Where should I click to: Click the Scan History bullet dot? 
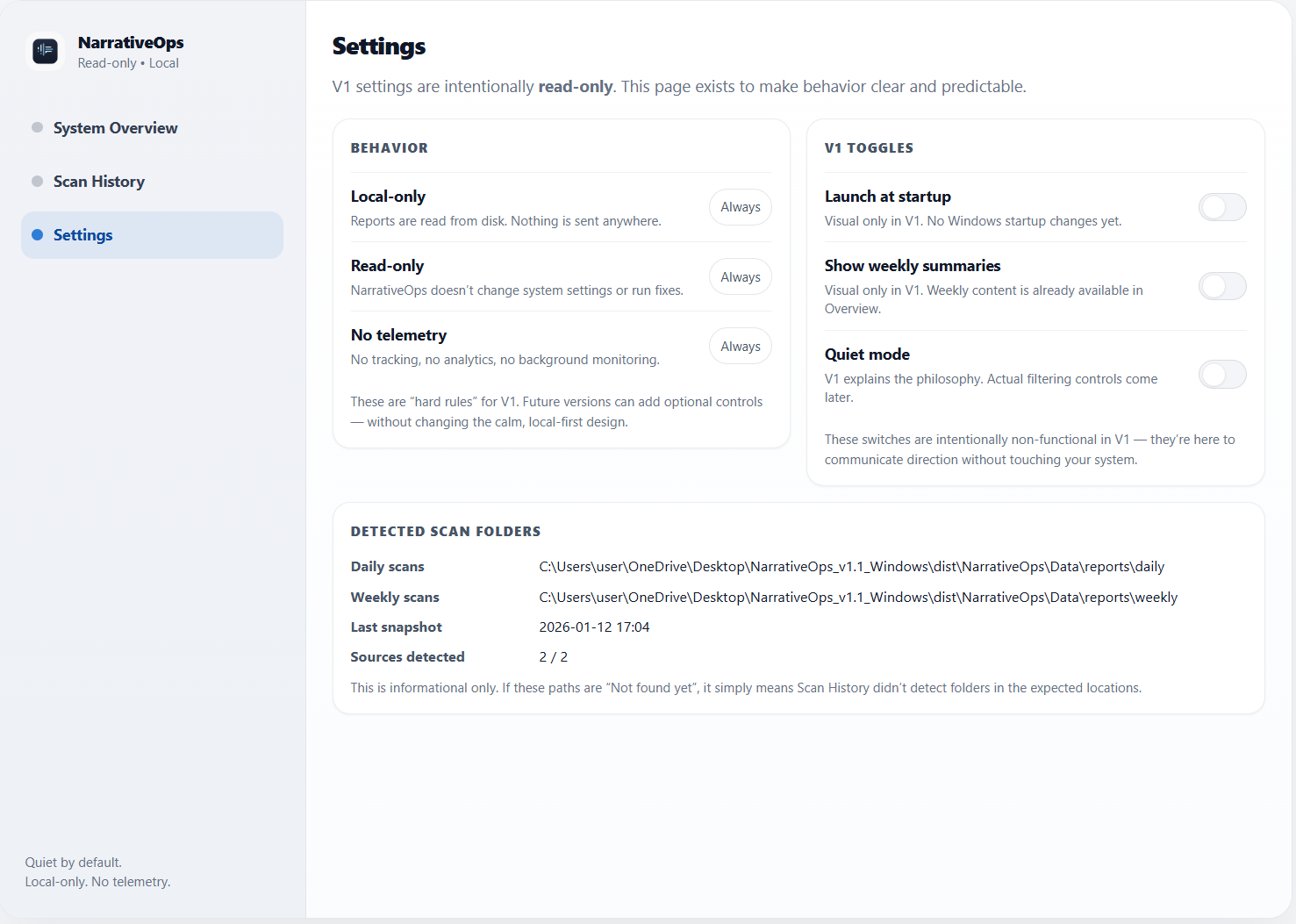point(37,181)
